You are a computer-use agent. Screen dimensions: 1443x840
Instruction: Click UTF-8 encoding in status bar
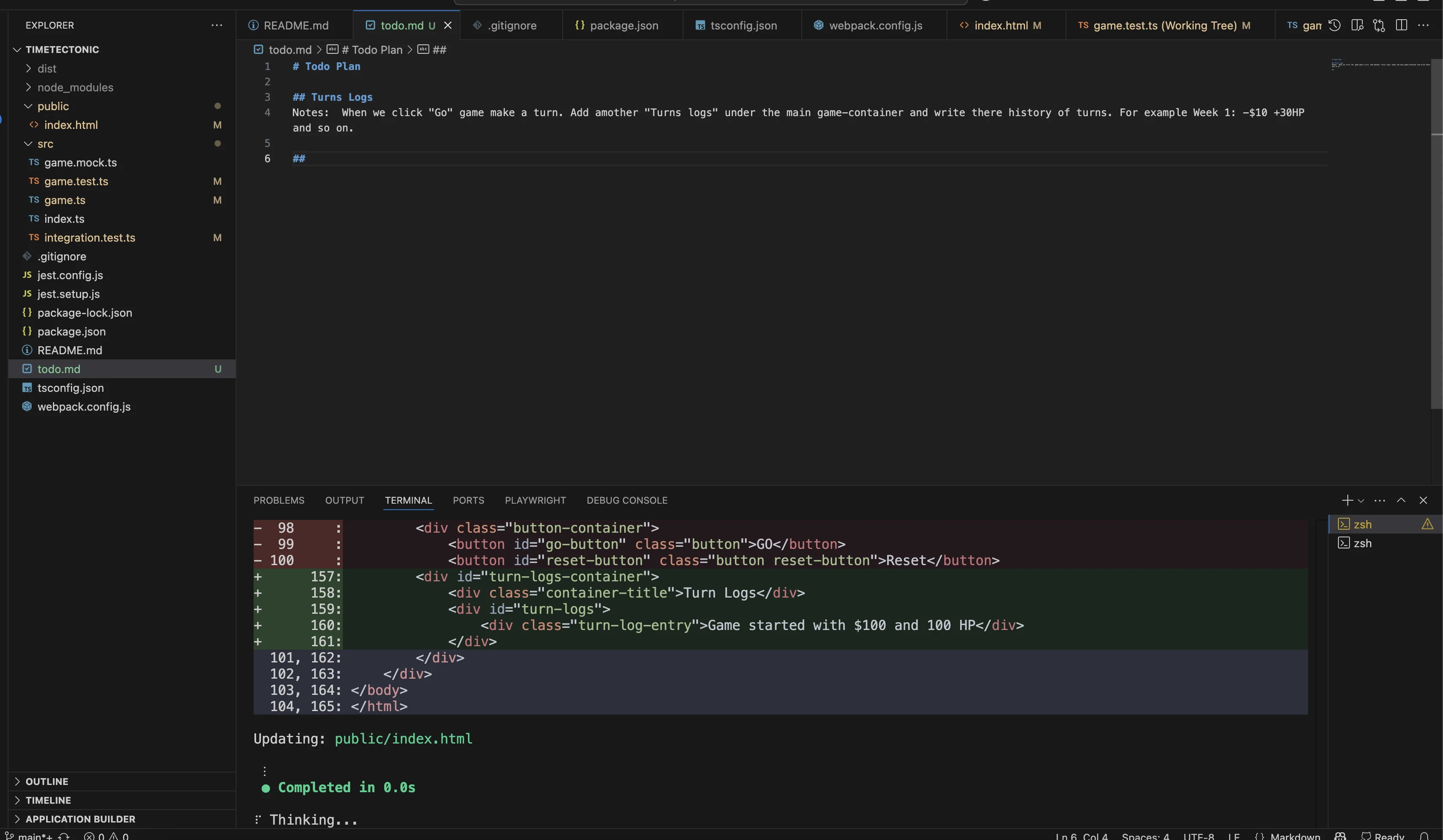coord(1200,836)
